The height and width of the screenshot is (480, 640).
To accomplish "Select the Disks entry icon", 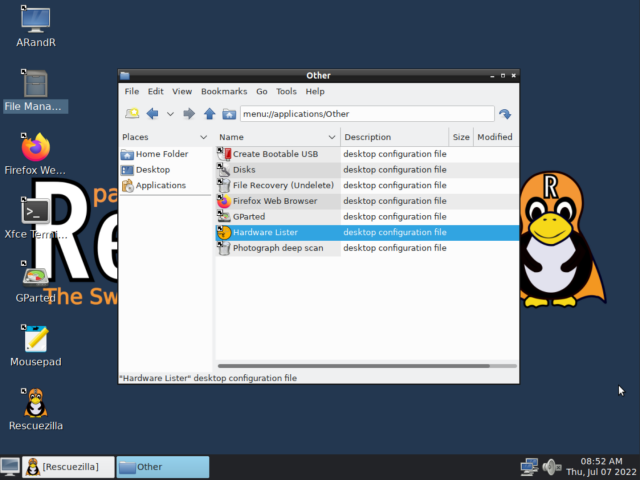I will pyautogui.click(x=224, y=169).
